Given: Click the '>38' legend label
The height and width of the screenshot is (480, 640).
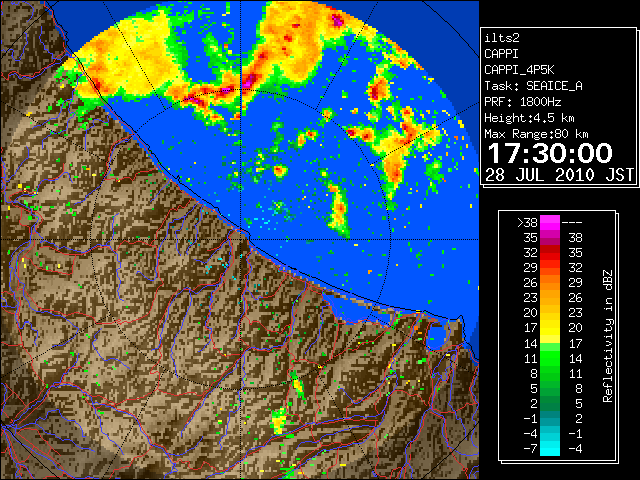Looking at the screenshot, I should [x=527, y=222].
